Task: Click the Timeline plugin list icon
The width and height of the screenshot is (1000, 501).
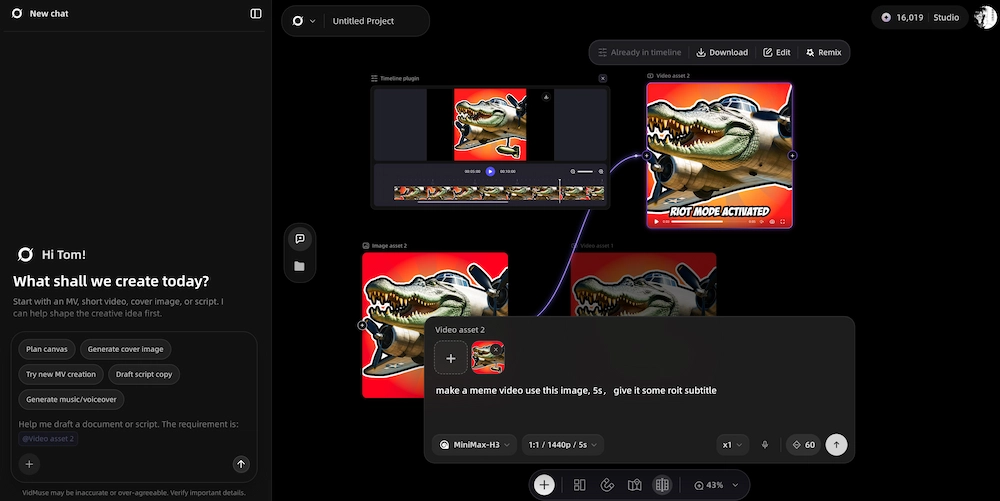Action: pyautogui.click(x=374, y=78)
